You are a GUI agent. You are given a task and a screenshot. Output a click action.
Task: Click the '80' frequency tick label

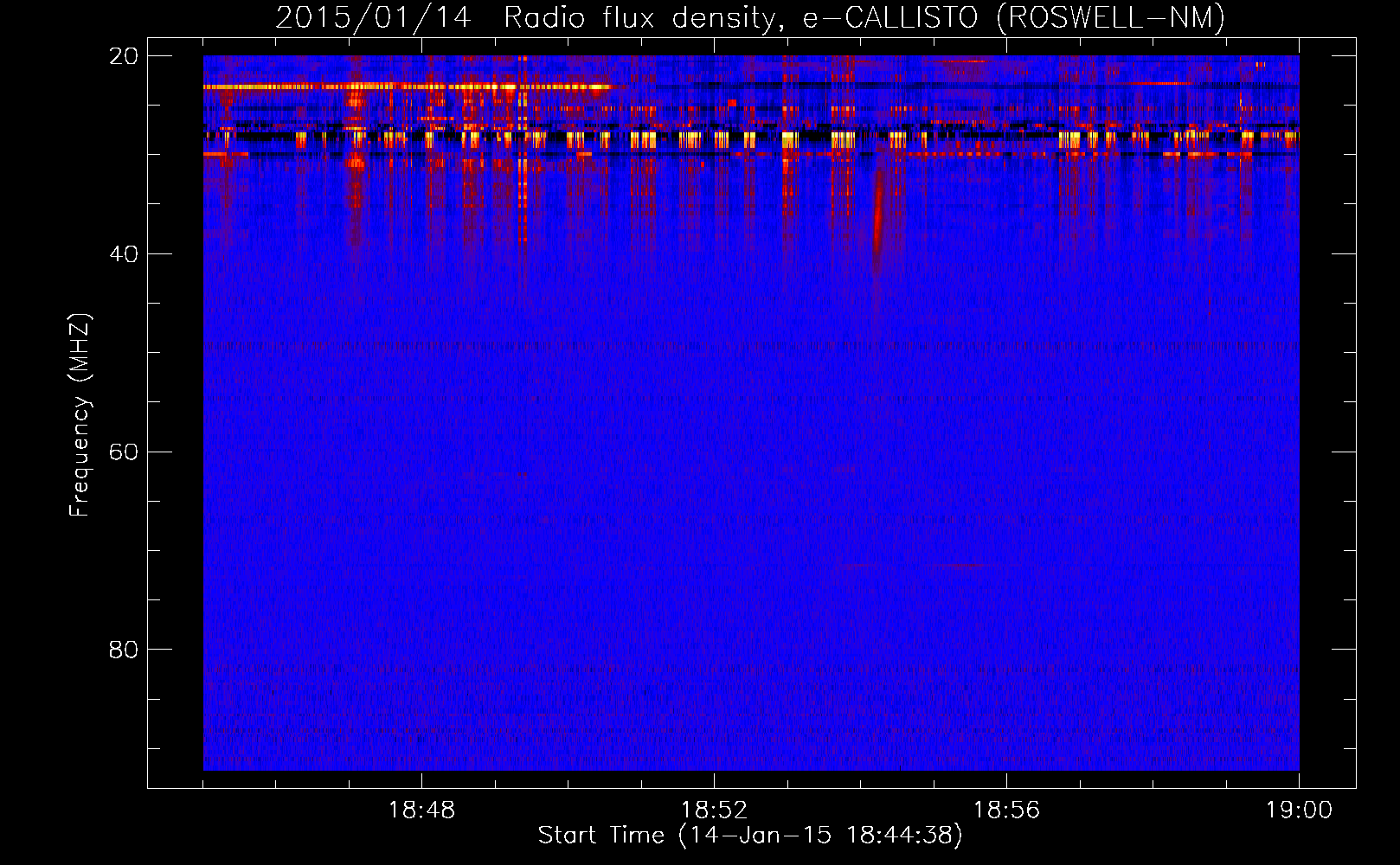click(124, 650)
